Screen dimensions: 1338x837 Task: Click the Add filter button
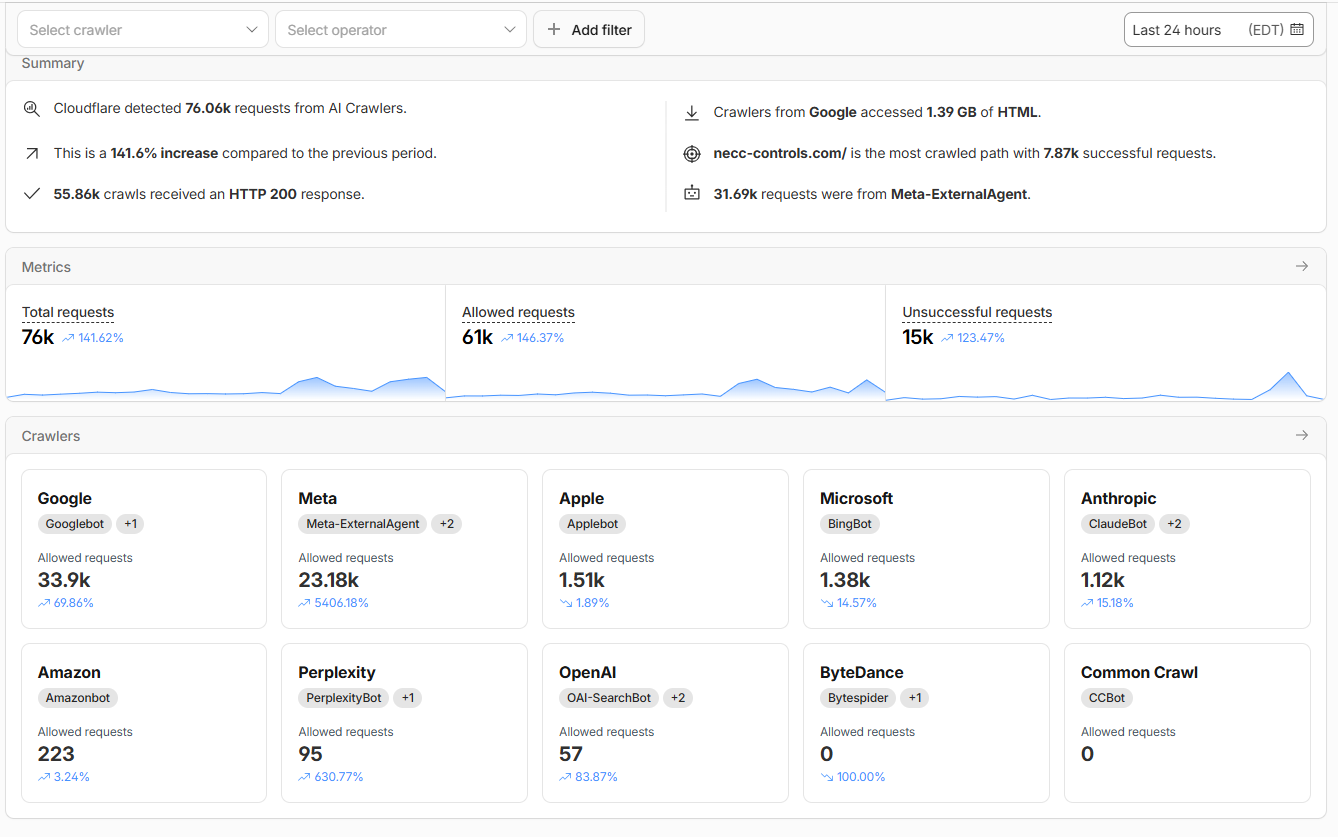[x=589, y=30]
